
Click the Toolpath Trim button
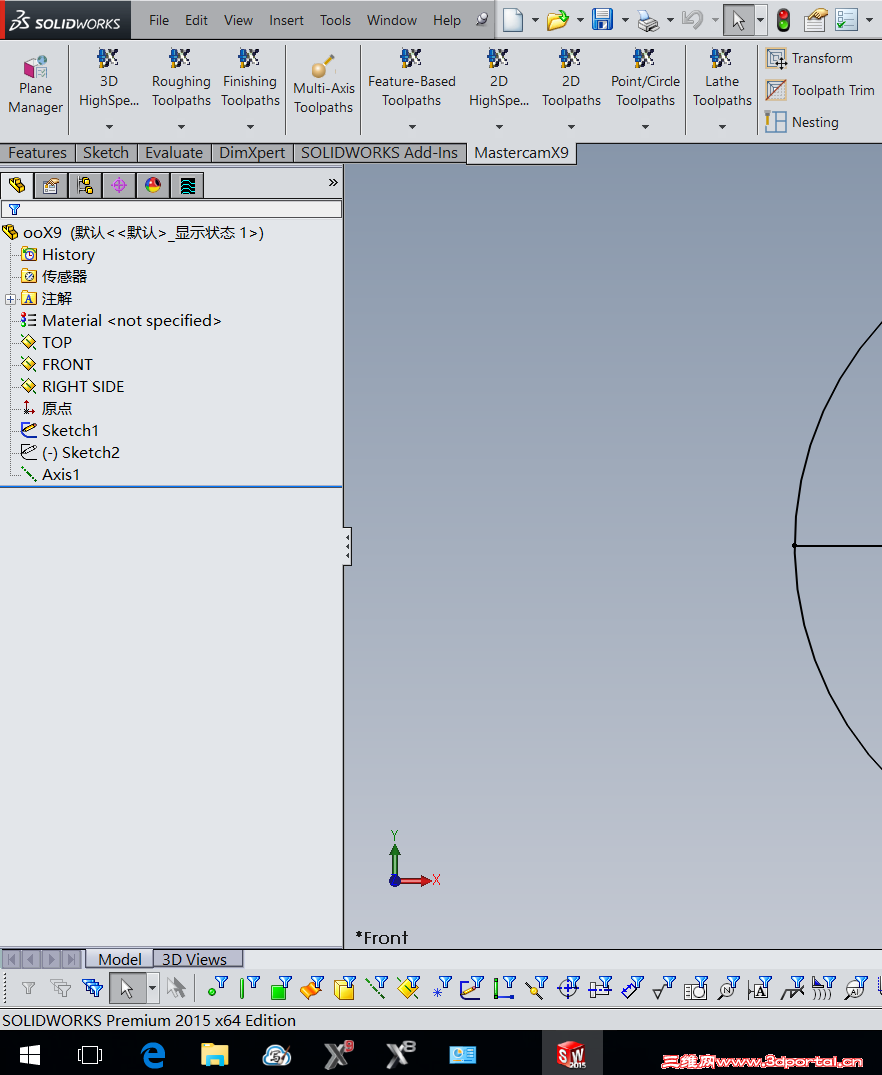(x=820, y=90)
